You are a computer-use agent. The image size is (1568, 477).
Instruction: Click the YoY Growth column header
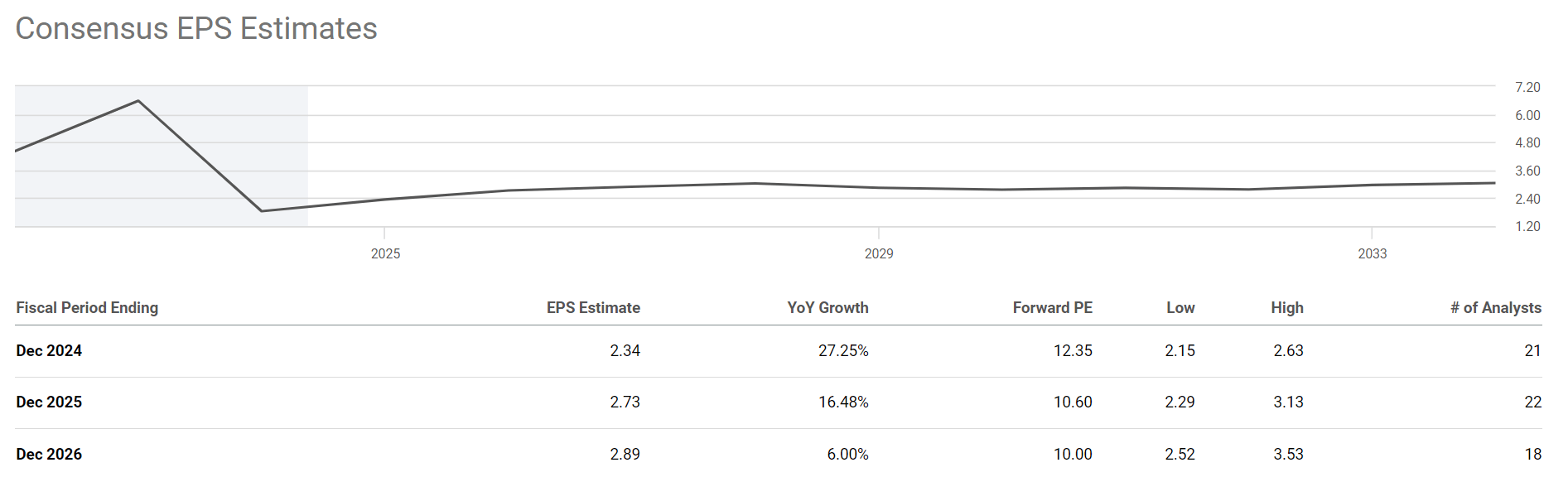[827, 308]
